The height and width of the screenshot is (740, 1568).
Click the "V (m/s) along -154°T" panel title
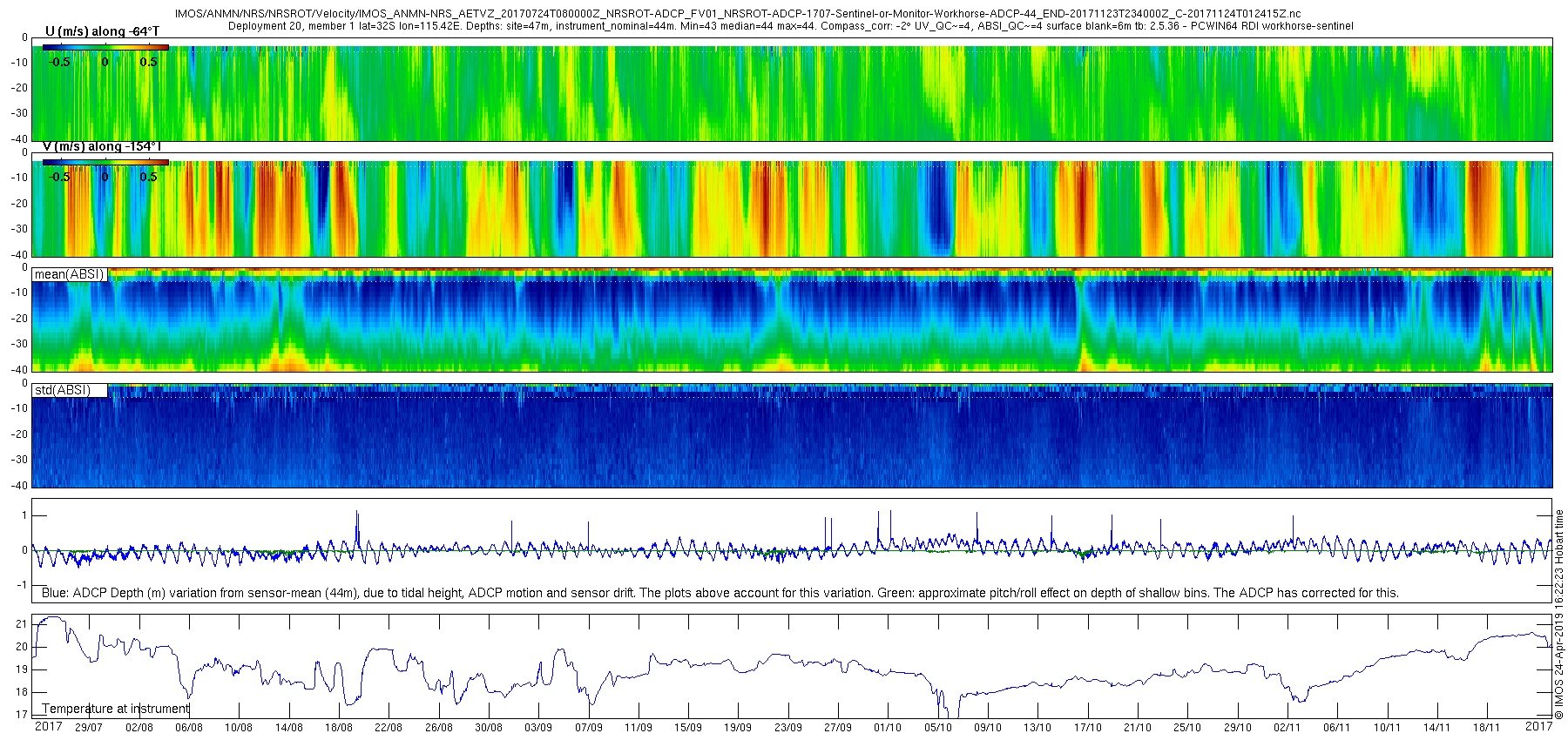pyautogui.click(x=101, y=146)
